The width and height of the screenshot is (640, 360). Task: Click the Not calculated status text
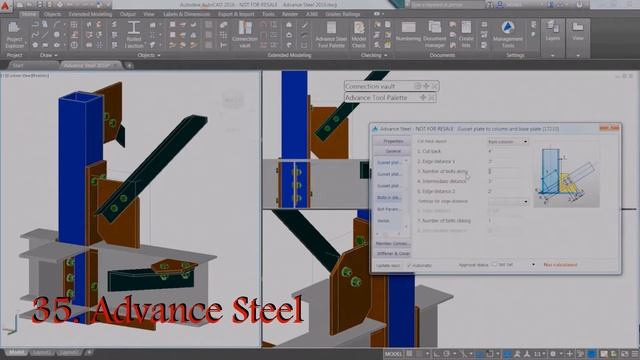pos(560,265)
